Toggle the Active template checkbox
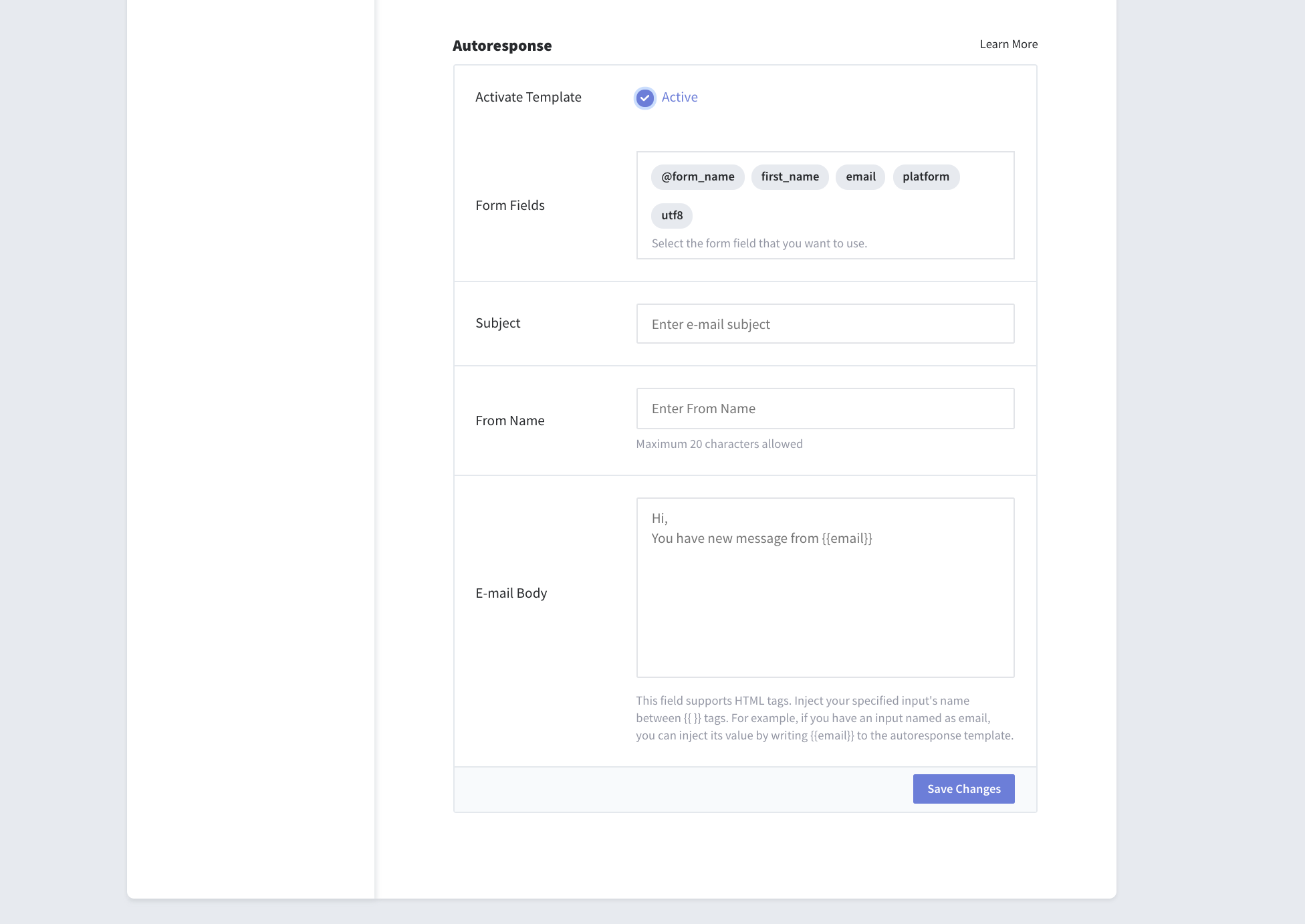Screen dimensions: 1305x924 644,98
